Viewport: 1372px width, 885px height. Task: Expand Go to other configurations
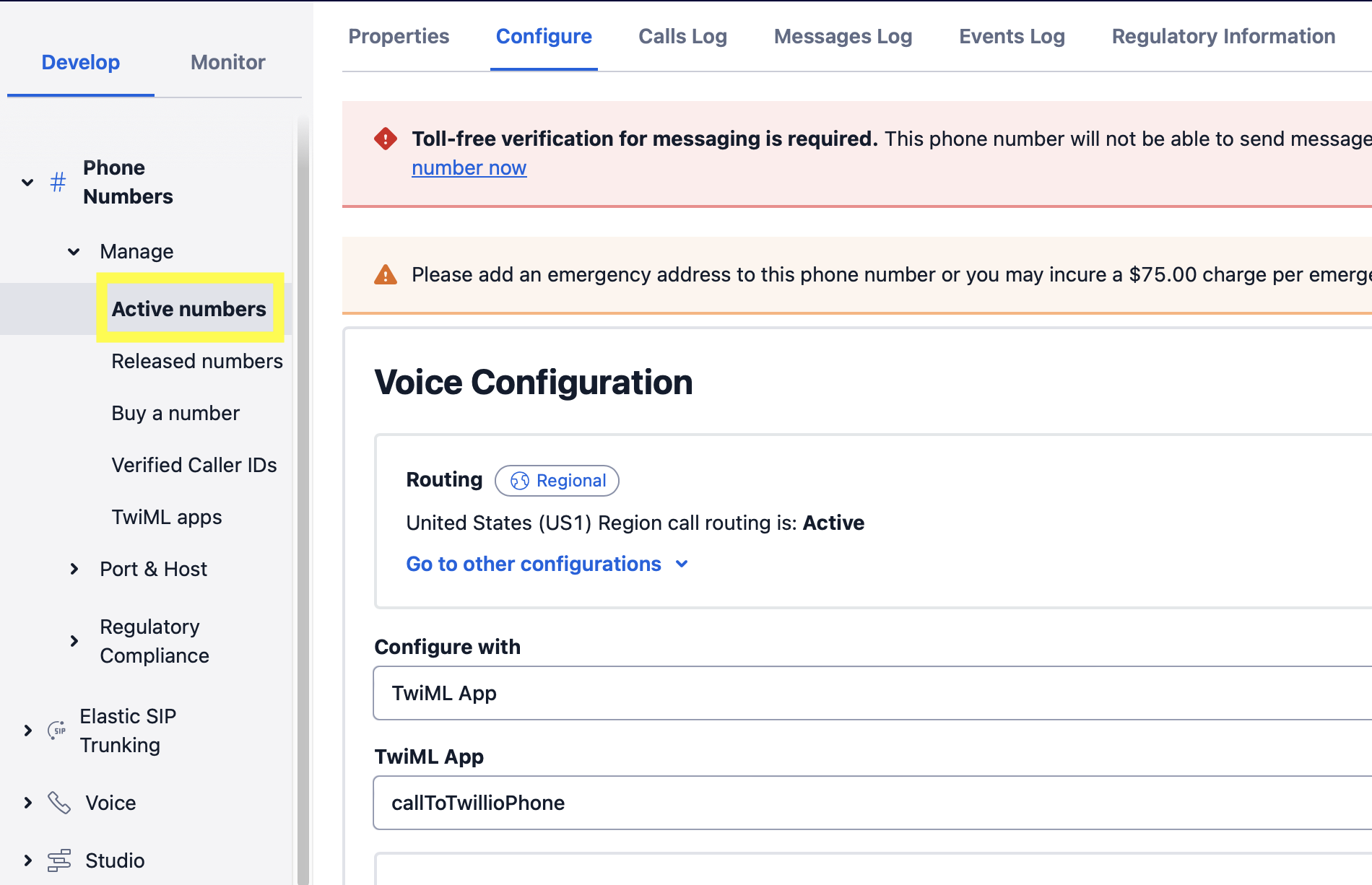coord(547,564)
